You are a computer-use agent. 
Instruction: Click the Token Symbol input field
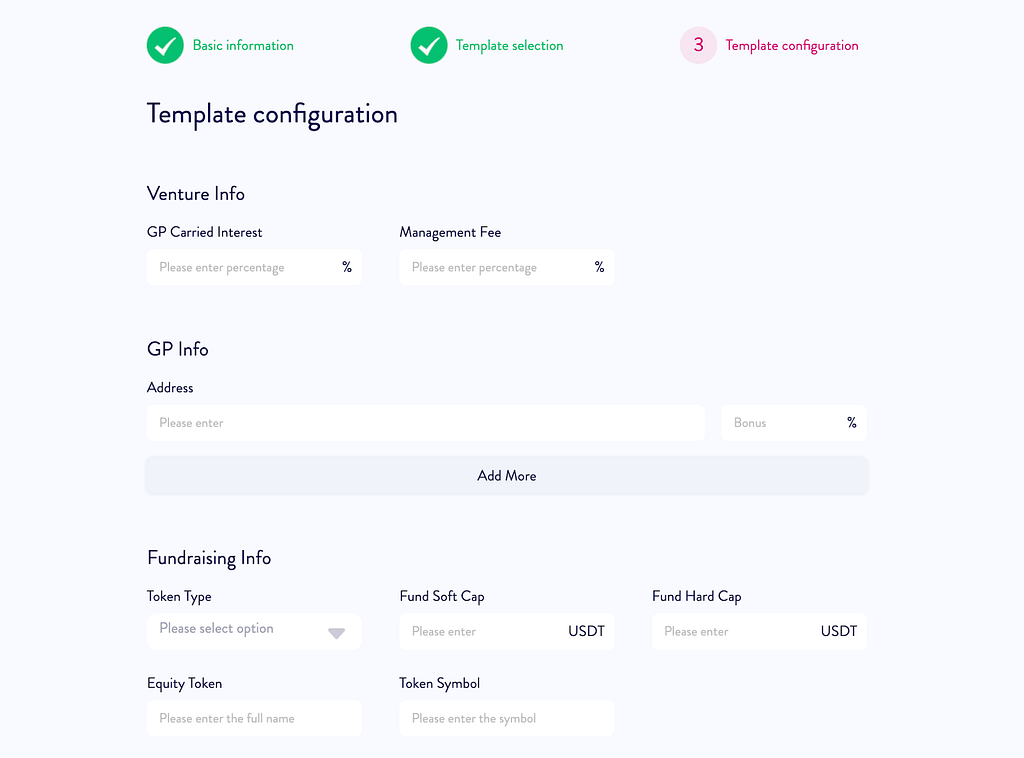pos(507,718)
